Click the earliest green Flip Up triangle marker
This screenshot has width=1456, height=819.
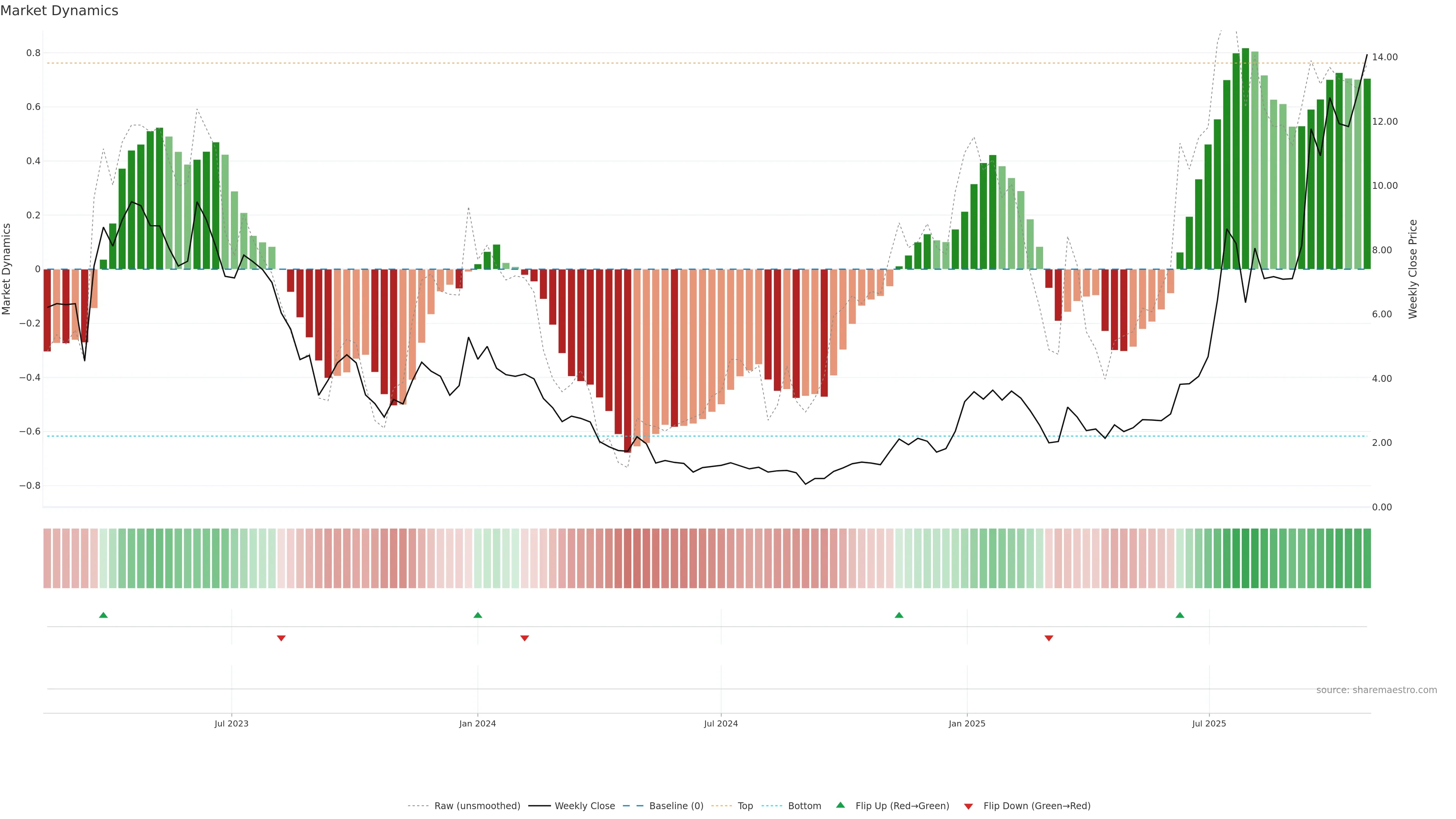pos(103,615)
